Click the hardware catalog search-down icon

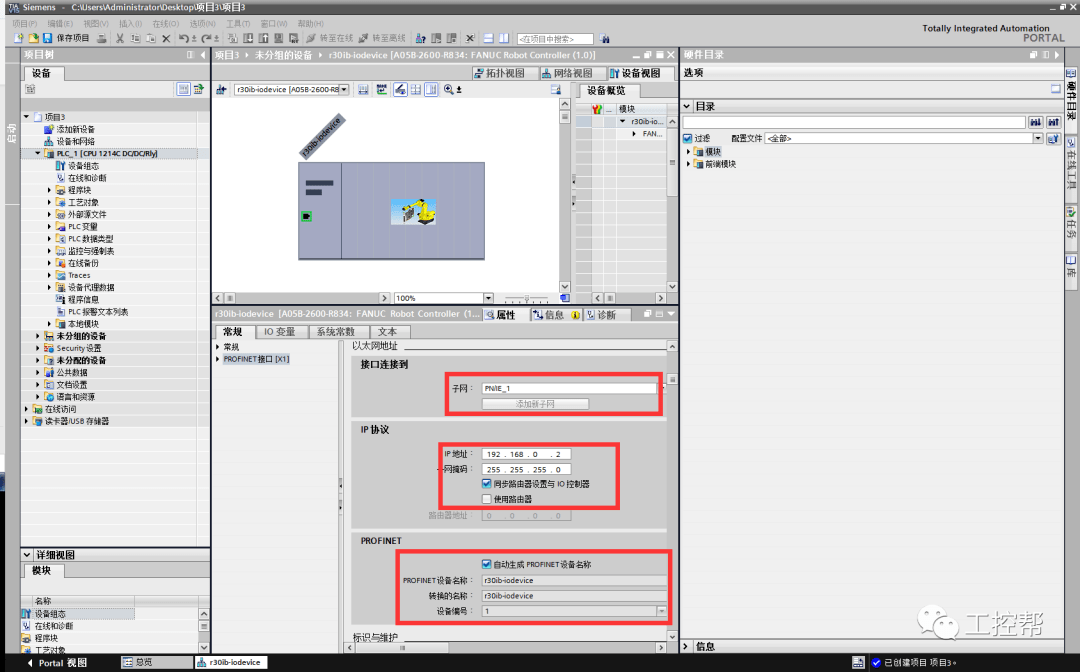click(1035, 122)
